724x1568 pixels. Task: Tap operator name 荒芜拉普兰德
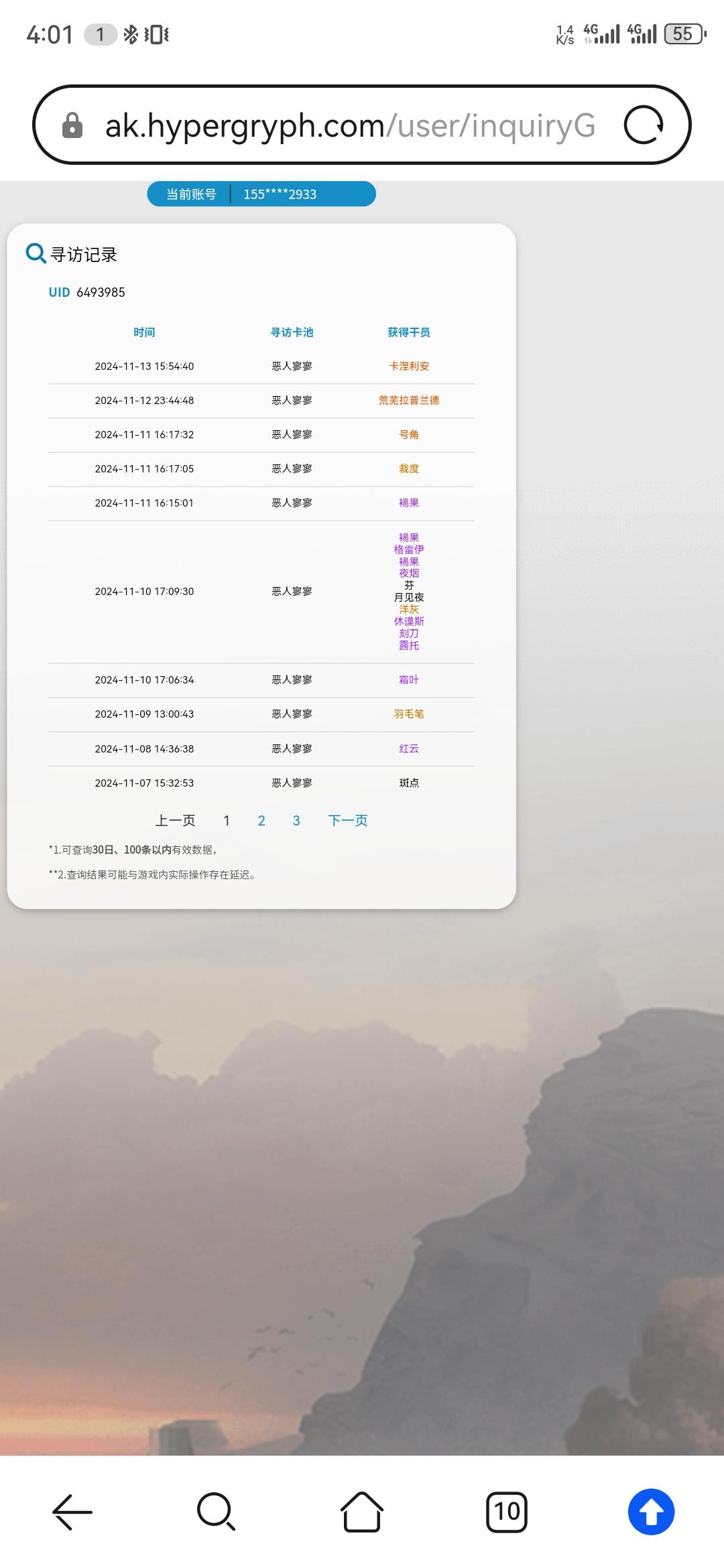point(409,400)
